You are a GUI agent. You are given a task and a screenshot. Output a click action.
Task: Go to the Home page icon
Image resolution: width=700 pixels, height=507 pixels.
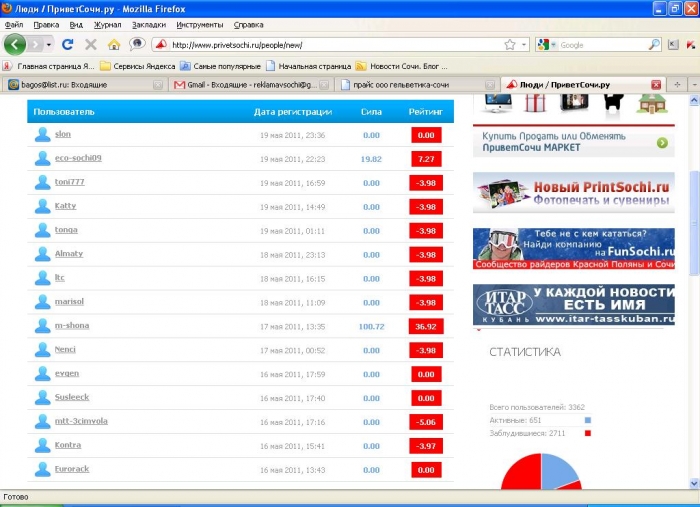click(x=114, y=45)
